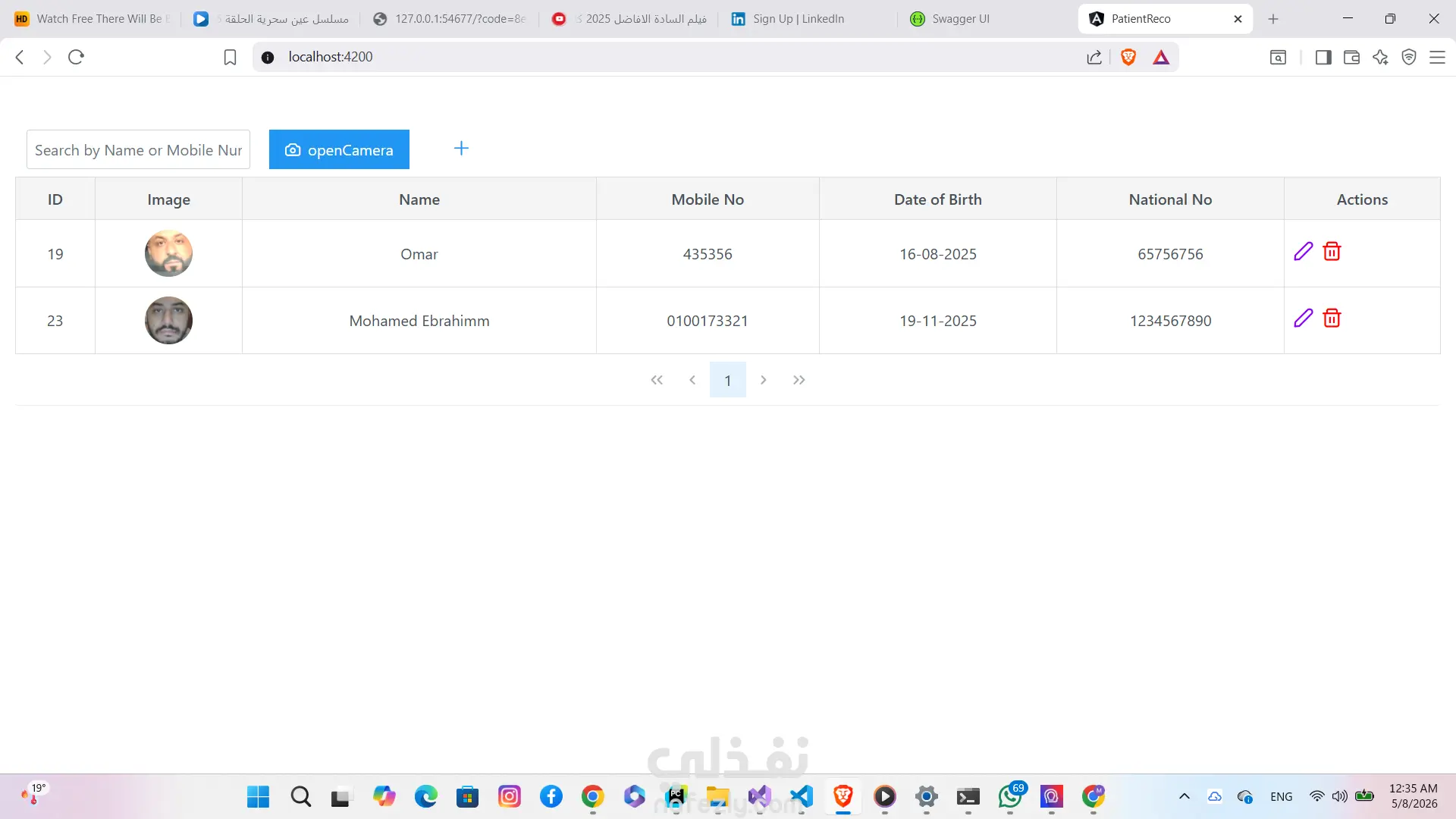This screenshot has height=819, width=1456.
Task: Toggle the browser sidebar panel
Action: point(1323,57)
